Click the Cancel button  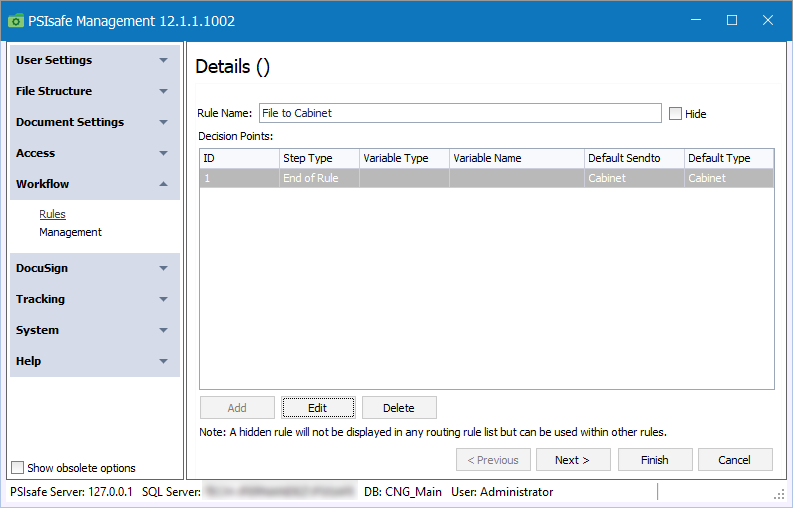[735, 460]
